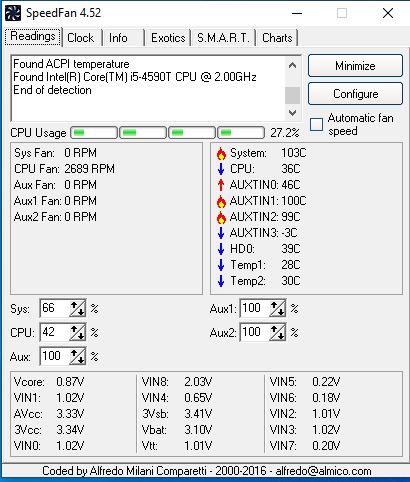Click the 'AVcc: 3.33V' voltage reading
410x482 pixels.
(x=49, y=414)
